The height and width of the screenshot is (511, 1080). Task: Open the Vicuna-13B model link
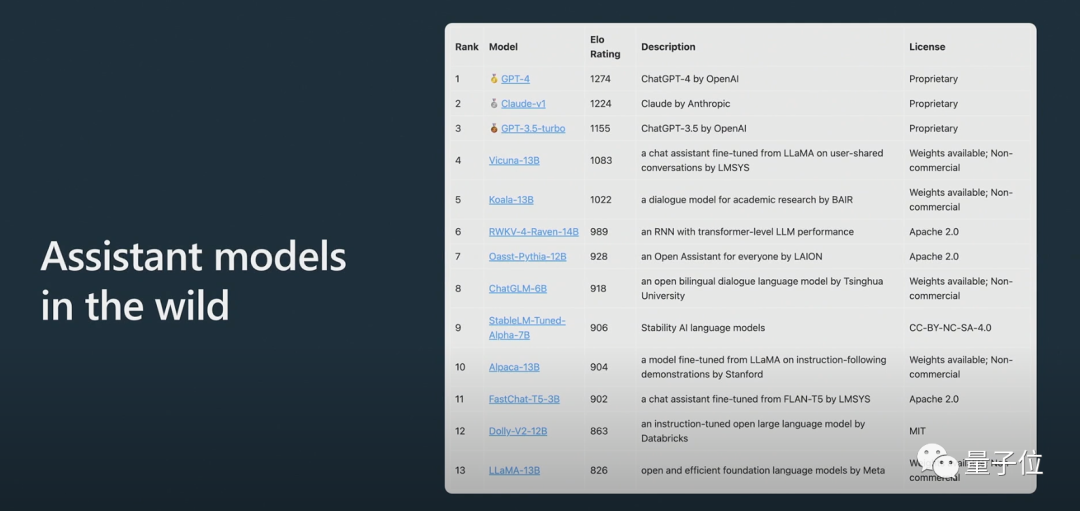pyautogui.click(x=515, y=160)
